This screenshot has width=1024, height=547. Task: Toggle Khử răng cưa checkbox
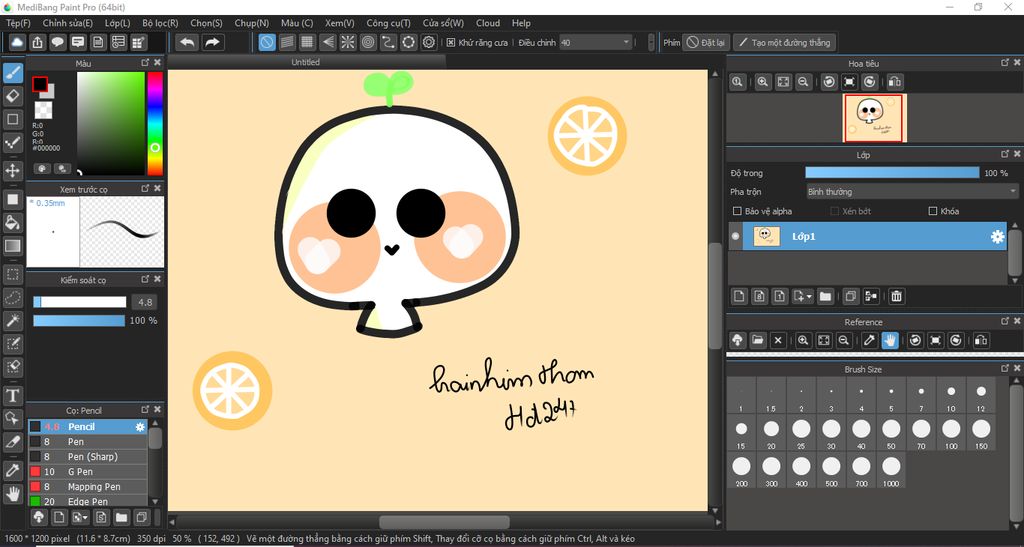[451, 42]
